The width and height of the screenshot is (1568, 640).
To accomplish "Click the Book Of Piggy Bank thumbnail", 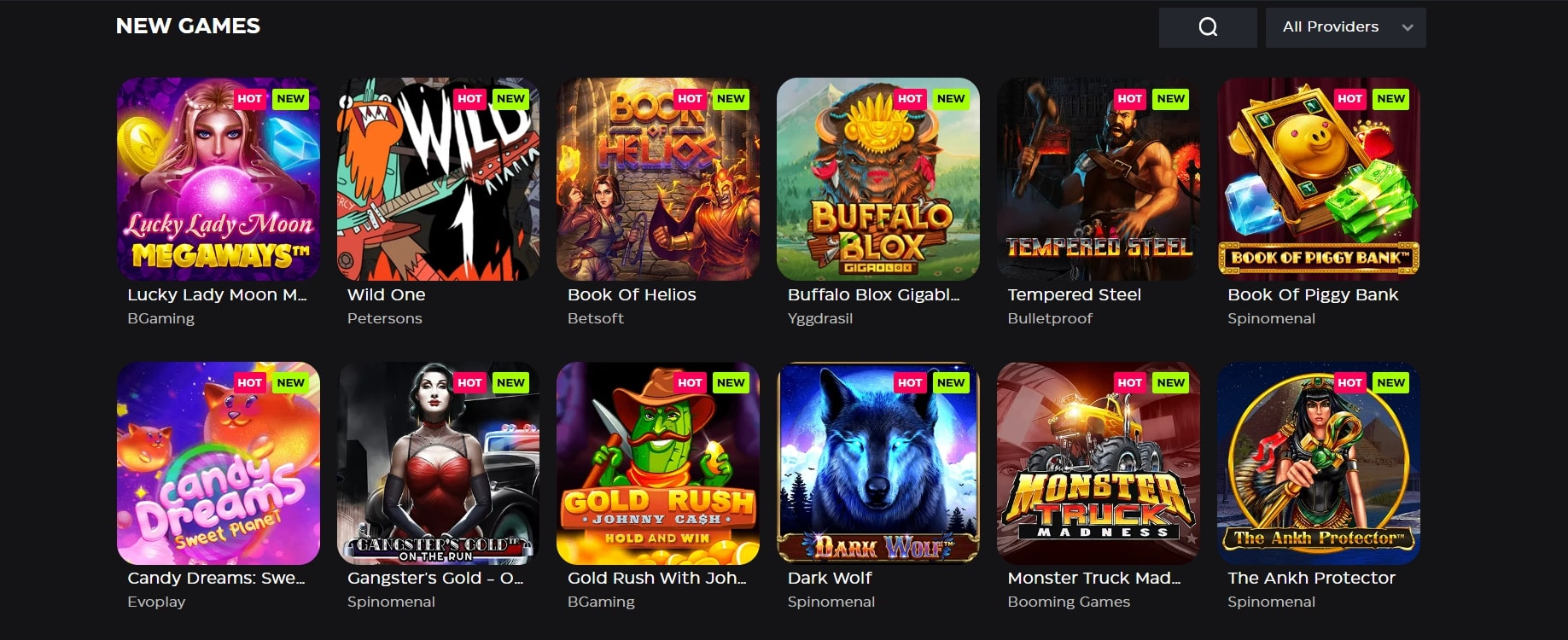I will click(x=1319, y=179).
